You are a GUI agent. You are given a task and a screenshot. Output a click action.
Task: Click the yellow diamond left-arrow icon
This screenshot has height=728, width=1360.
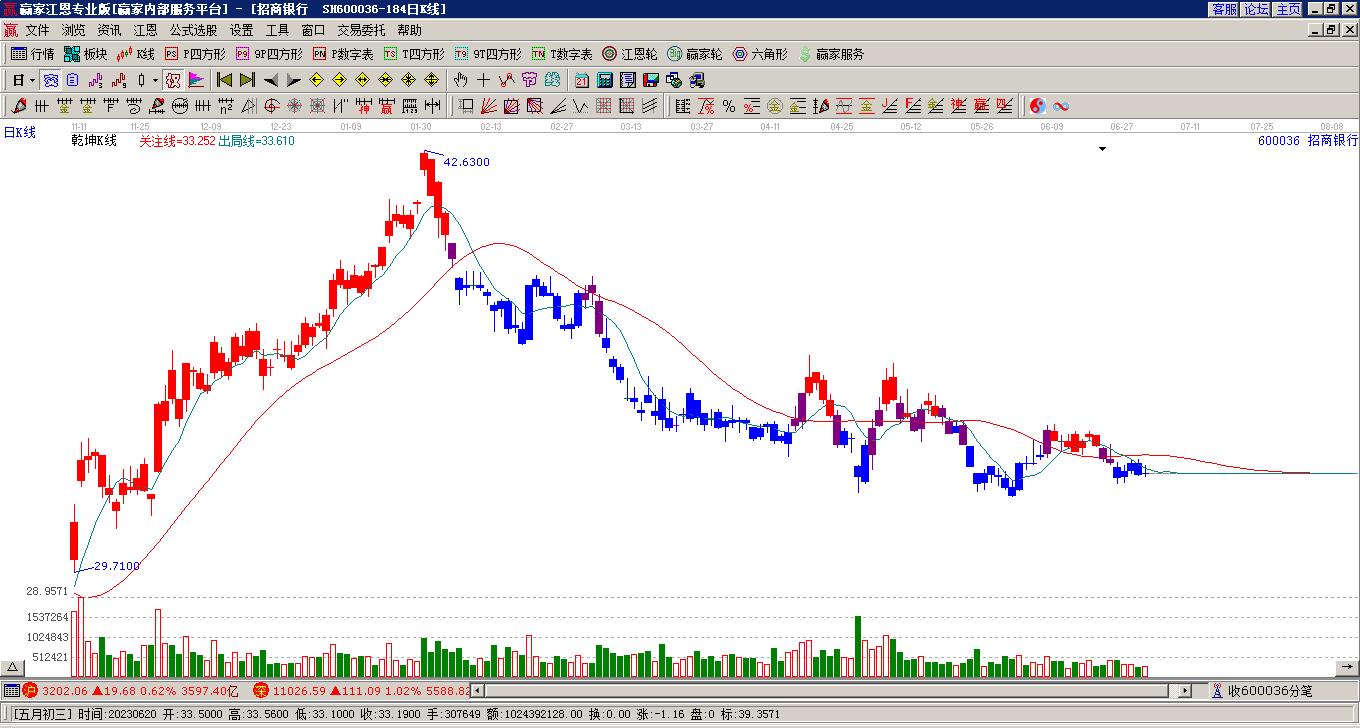316,80
